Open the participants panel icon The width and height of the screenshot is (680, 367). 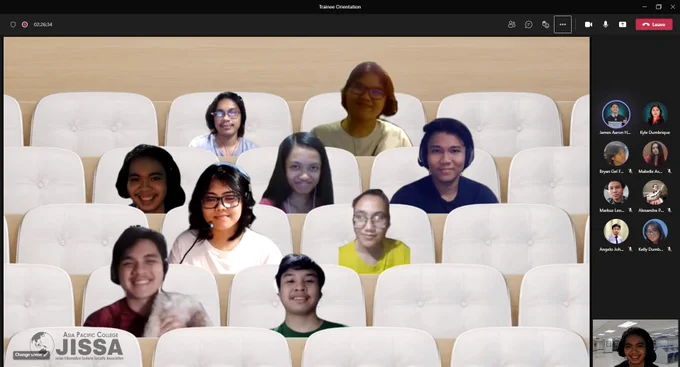click(512, 25)
